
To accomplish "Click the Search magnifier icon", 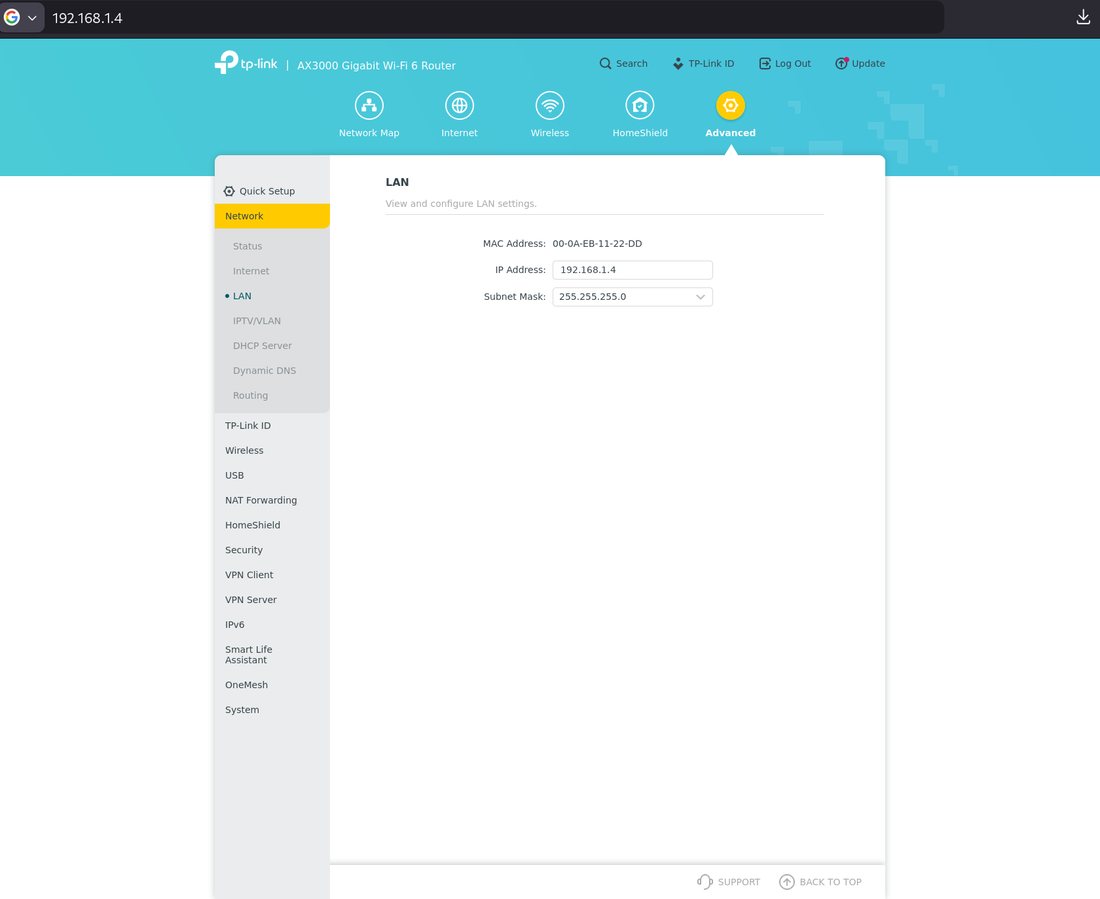I will (605, 63).
